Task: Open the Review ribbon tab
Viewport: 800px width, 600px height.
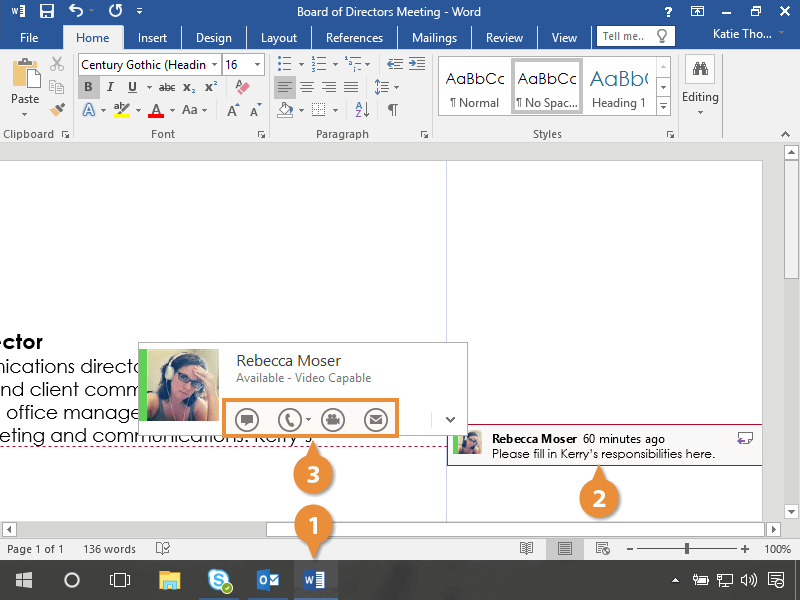Action: (504, 38)
